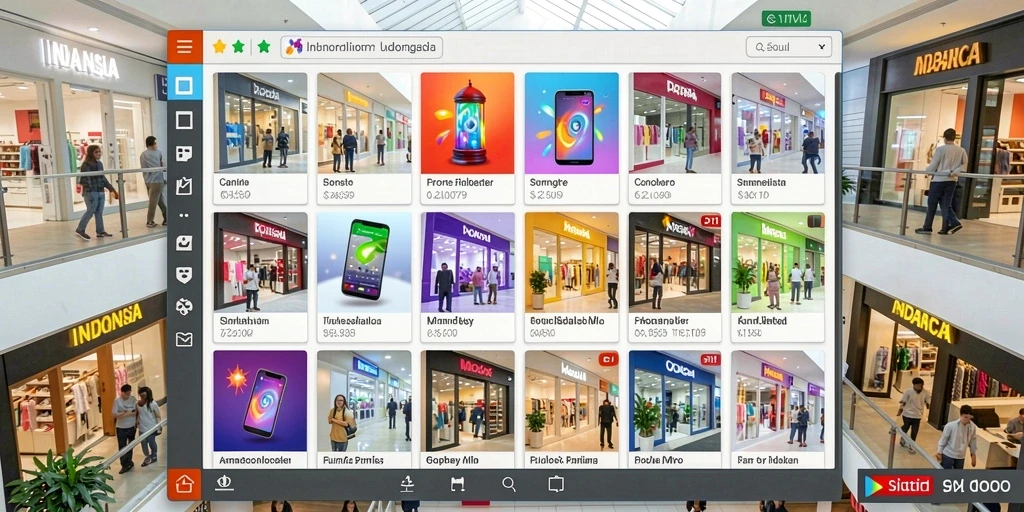Viewport: 1024px width, 512px height.
Task: Click the two-dots sidebar icon
Action: [184, 215]
